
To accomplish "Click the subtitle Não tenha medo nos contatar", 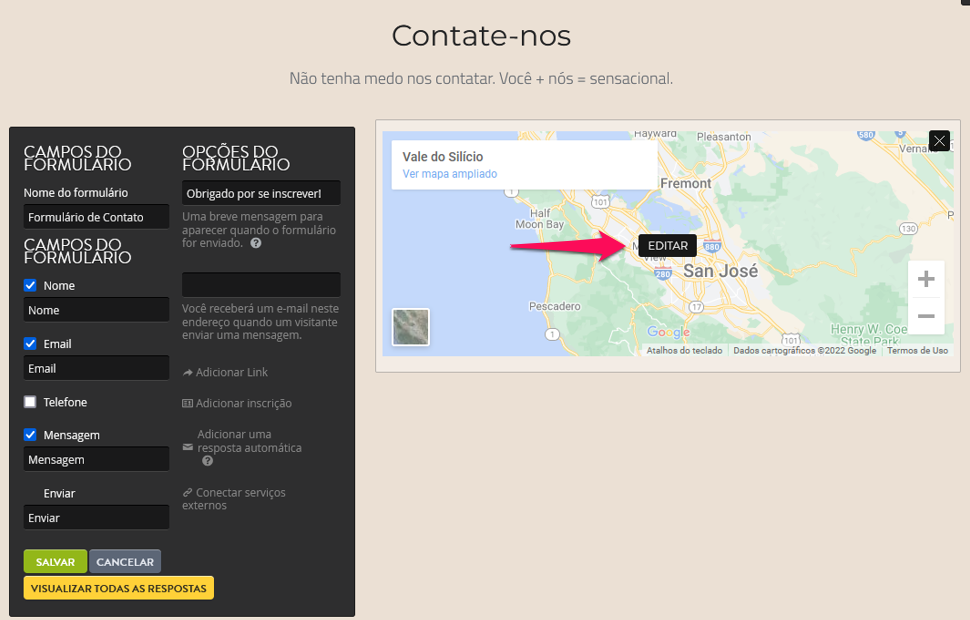I will pos(481,79).
